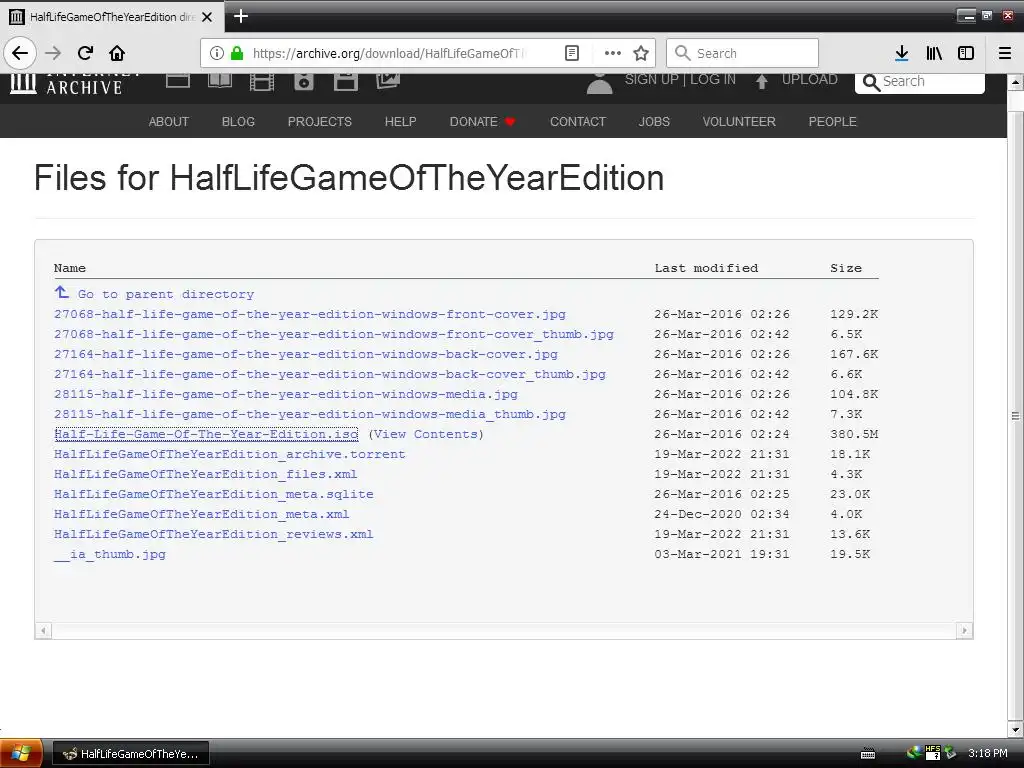Click the UPLOAD link
The width and height of the screenshot is (1024, 768).
tap(810, 79)
